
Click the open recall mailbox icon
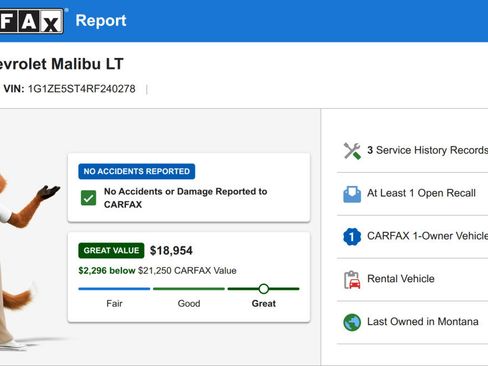[352, 194]
